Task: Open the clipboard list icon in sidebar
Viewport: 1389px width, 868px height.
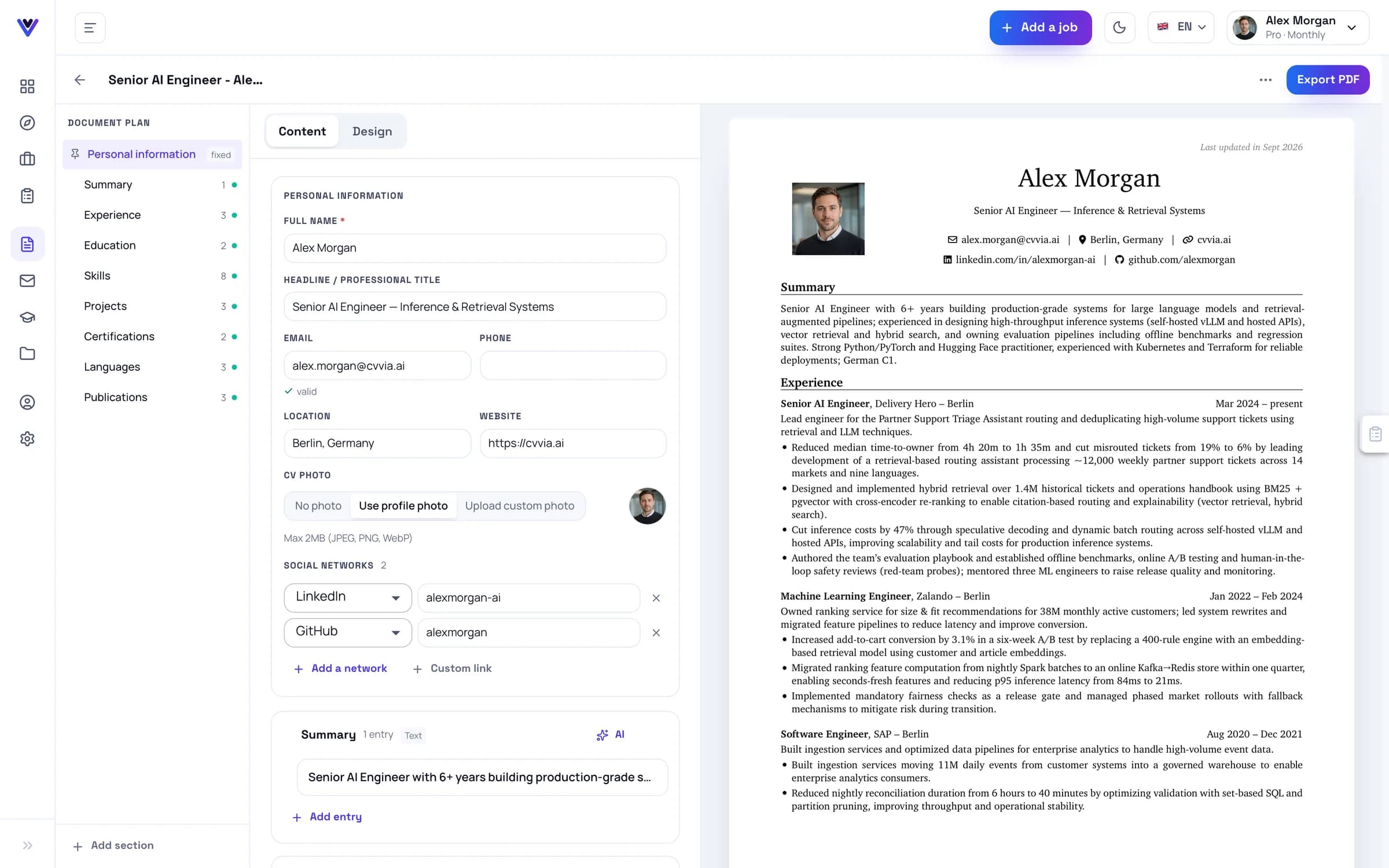Action: click(27, 196)
